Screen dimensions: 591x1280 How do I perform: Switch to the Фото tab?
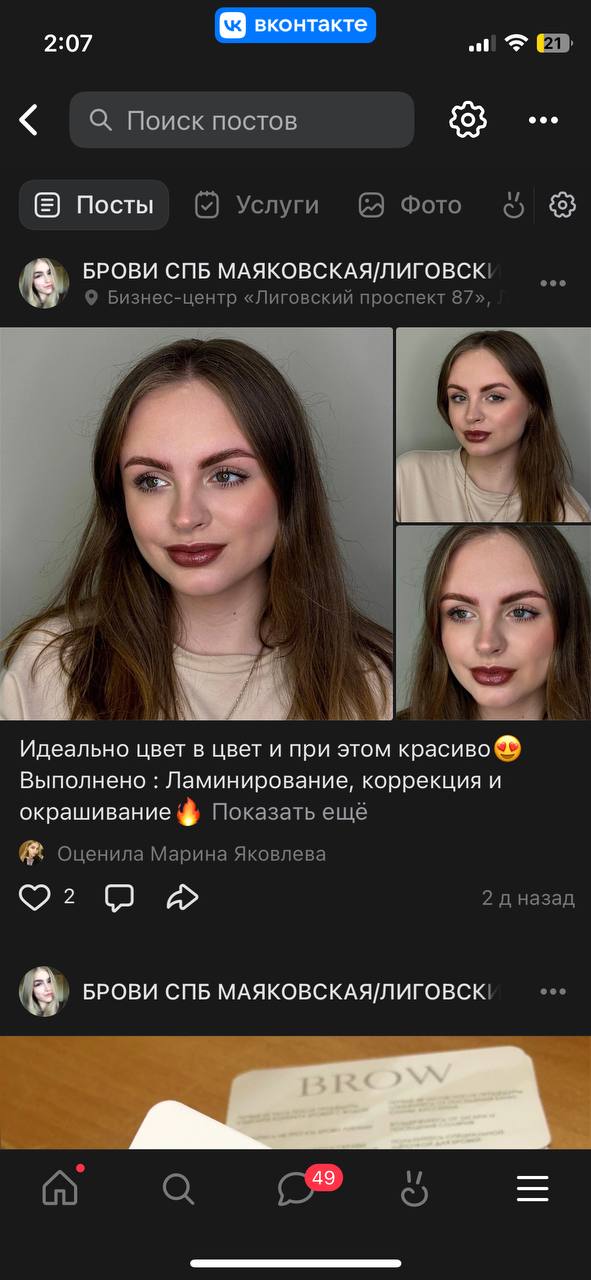pyautogui.click(x=410, y=205)
